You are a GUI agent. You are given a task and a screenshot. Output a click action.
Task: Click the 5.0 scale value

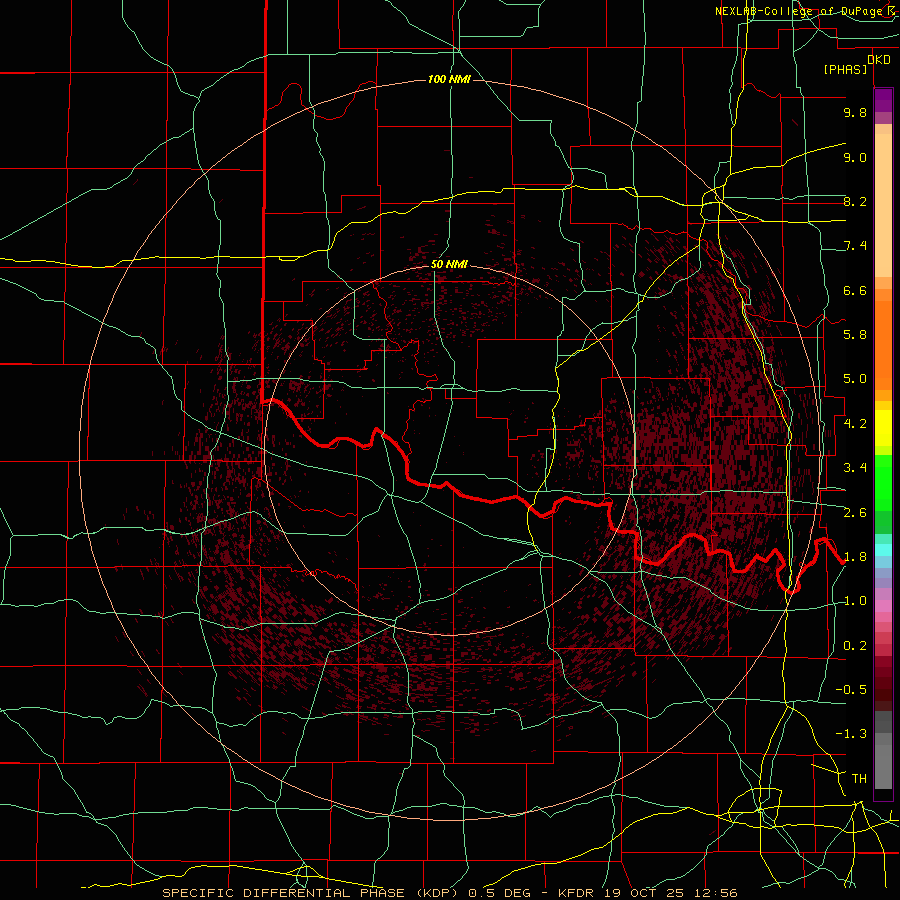[855, 379]
